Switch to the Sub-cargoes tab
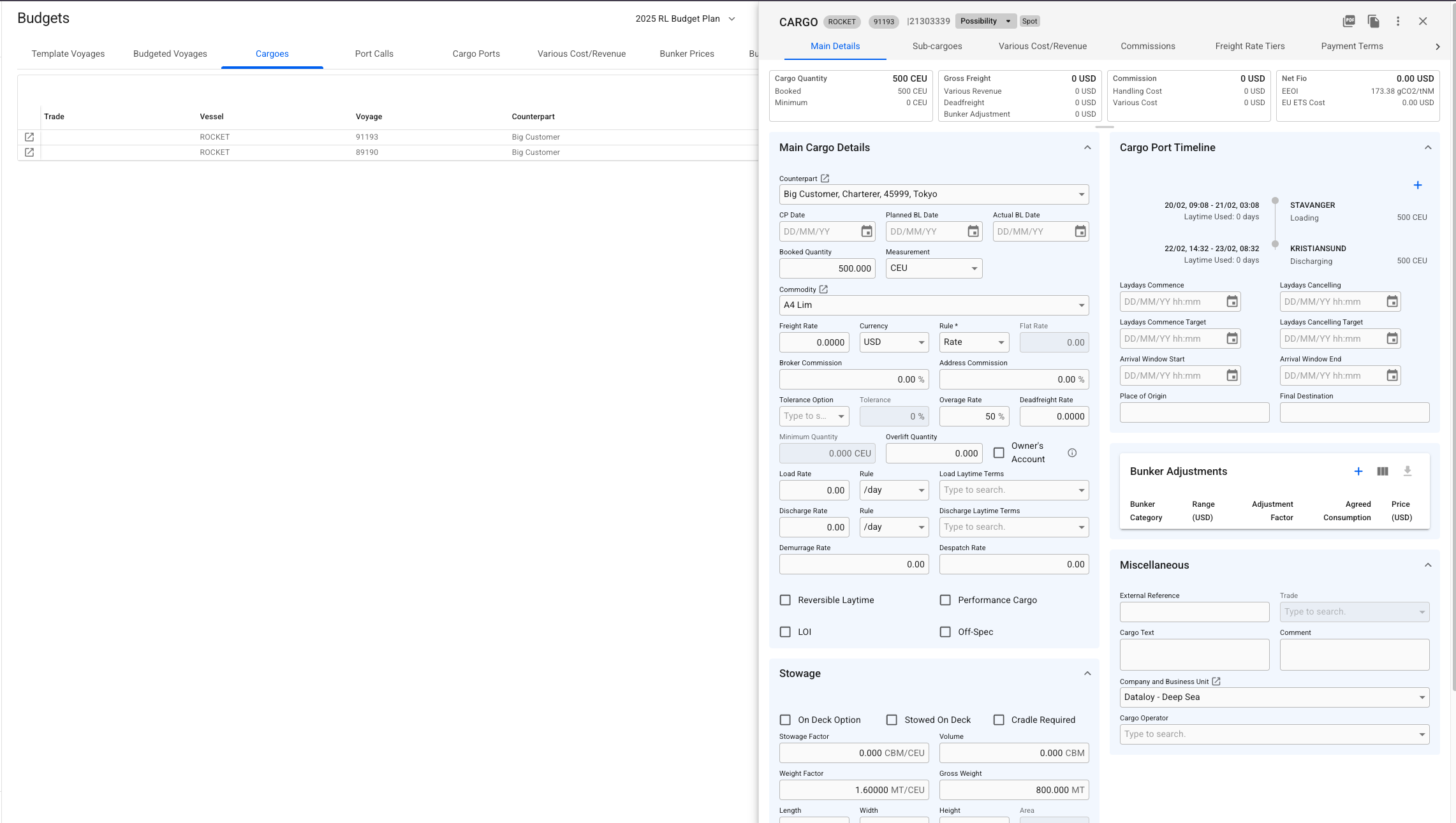The height and width of the screenshot is (823, 1456). [937, 46]
